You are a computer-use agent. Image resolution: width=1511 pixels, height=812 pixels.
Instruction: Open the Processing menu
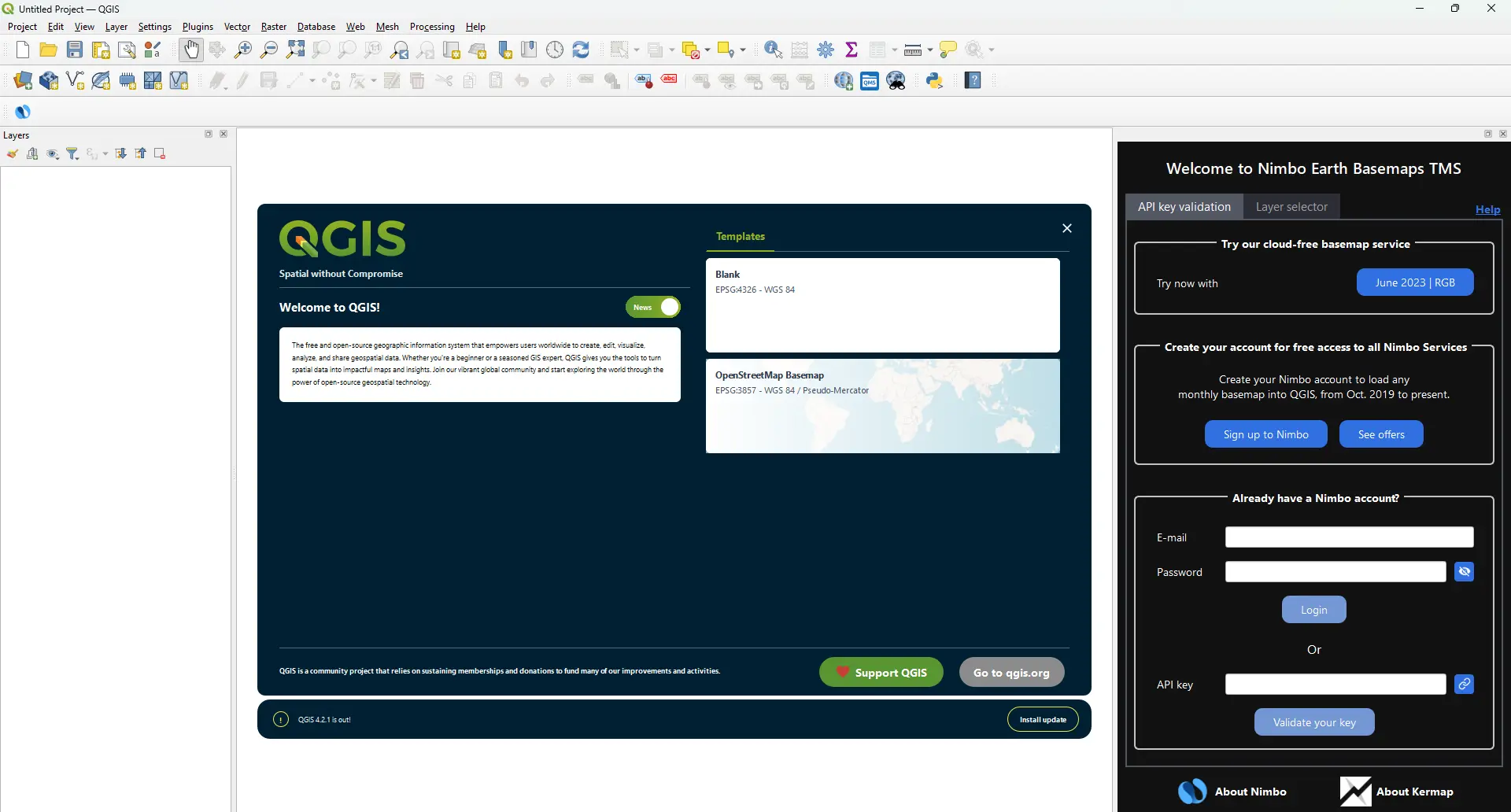point(432,27)
